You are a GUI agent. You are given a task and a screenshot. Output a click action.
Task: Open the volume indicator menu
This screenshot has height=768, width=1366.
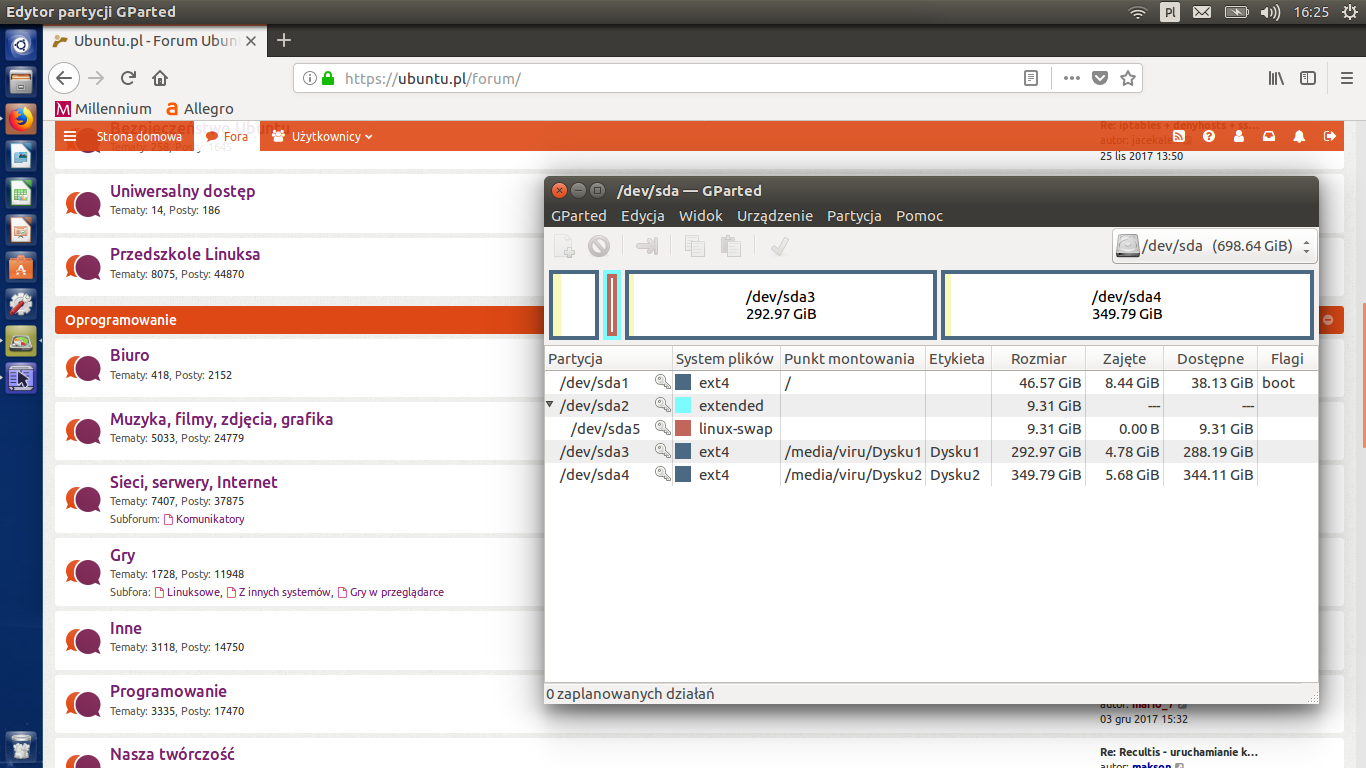coord(1271,12)
